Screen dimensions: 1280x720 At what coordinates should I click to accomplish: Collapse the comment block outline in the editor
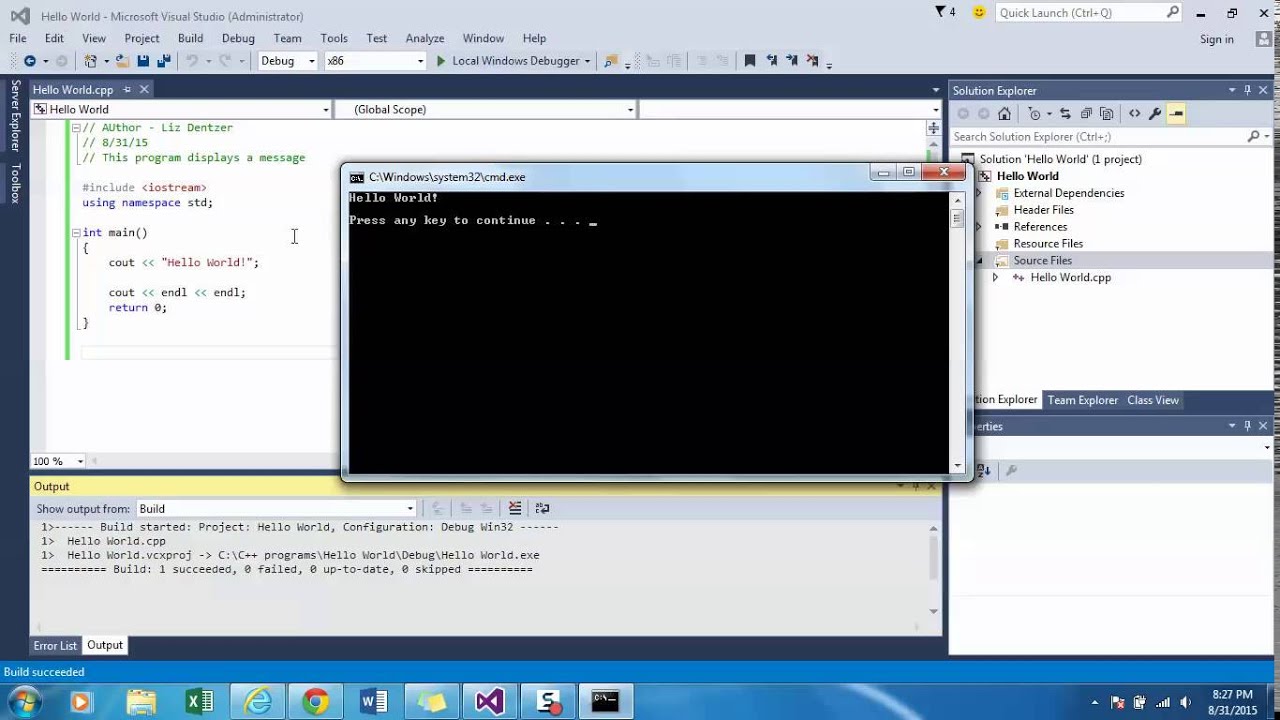click(75, 128)
